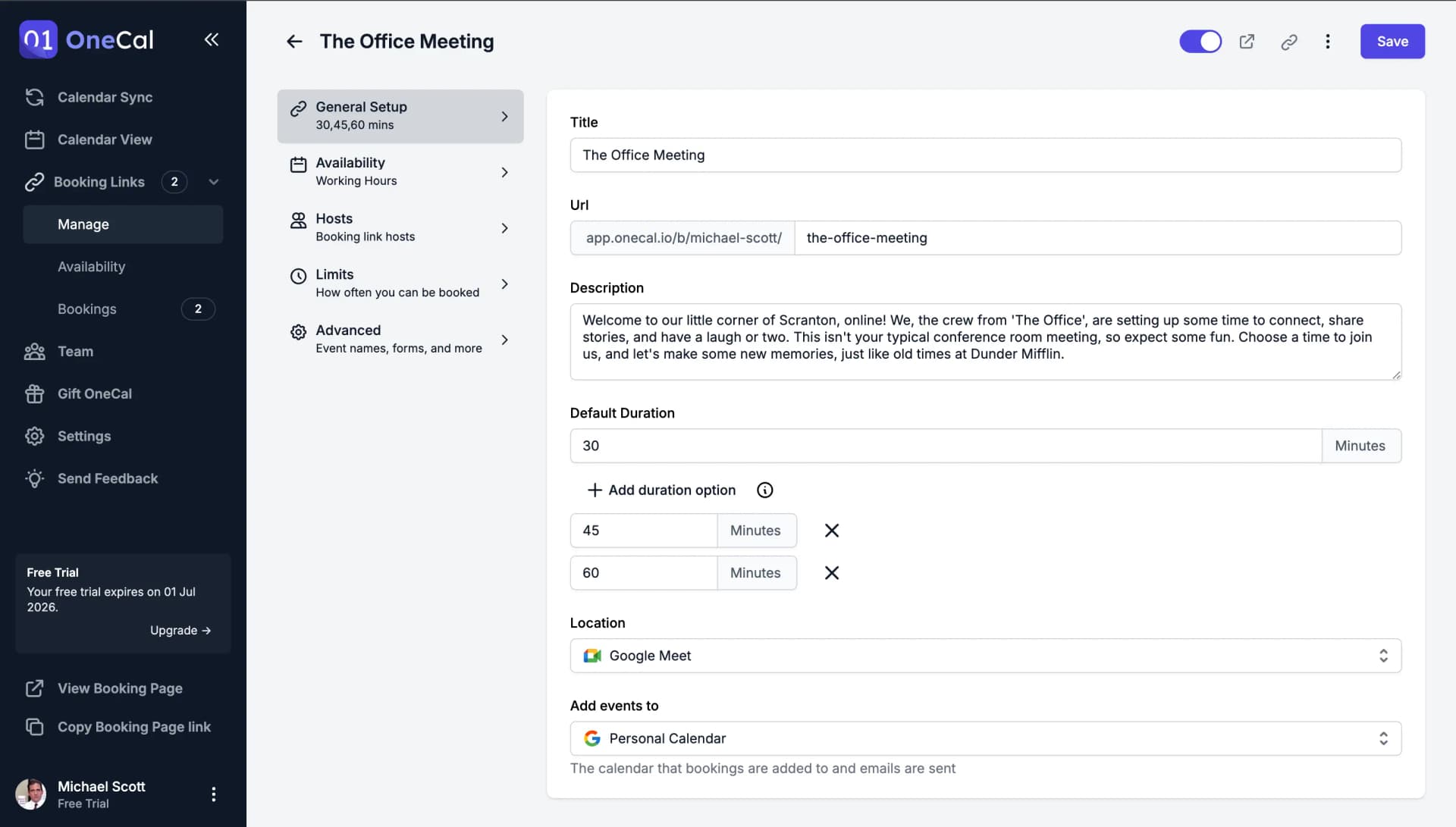Save the booking link
The width and height of the screenshot is (1456, 827).
tap(1392, 42)
